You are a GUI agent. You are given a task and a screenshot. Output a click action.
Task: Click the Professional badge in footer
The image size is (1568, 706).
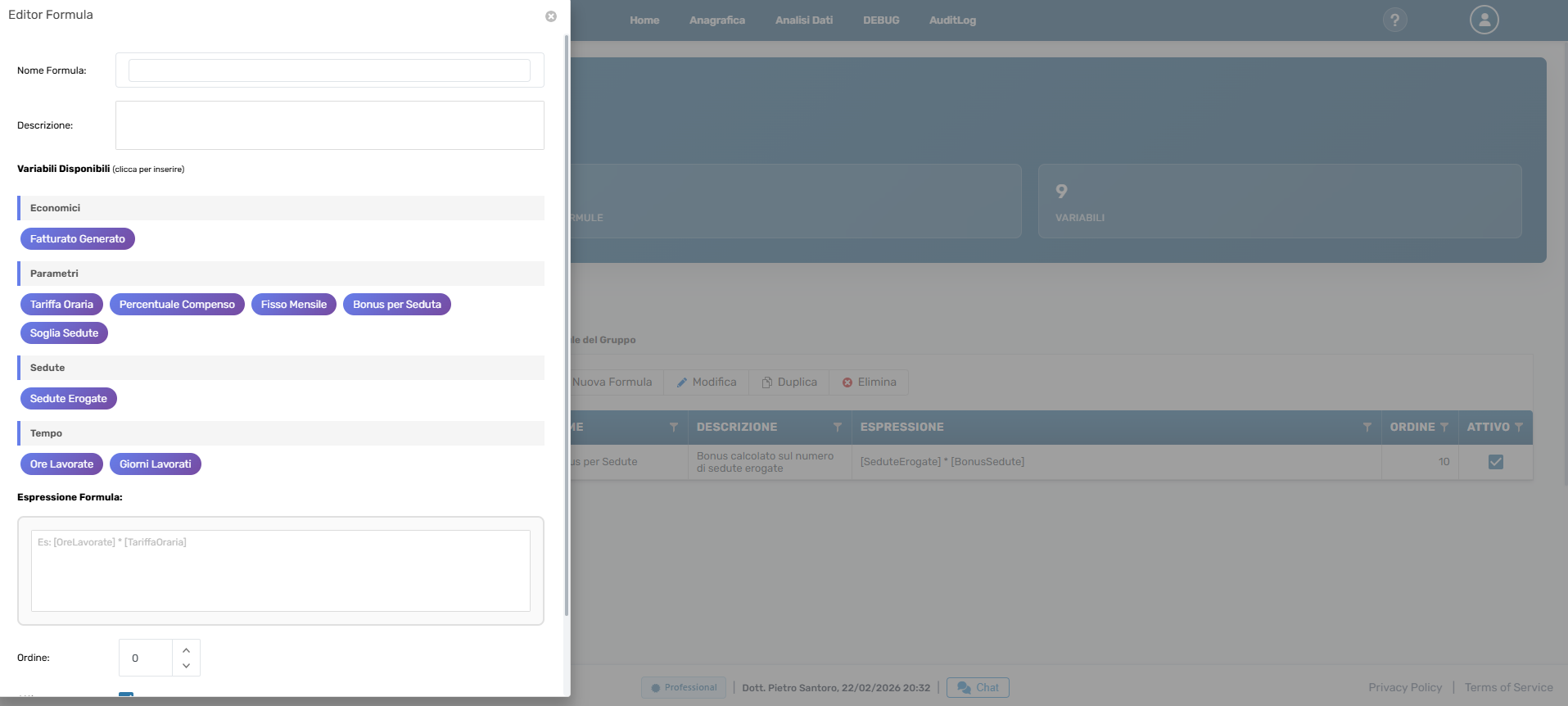click(x=684, y=688)
